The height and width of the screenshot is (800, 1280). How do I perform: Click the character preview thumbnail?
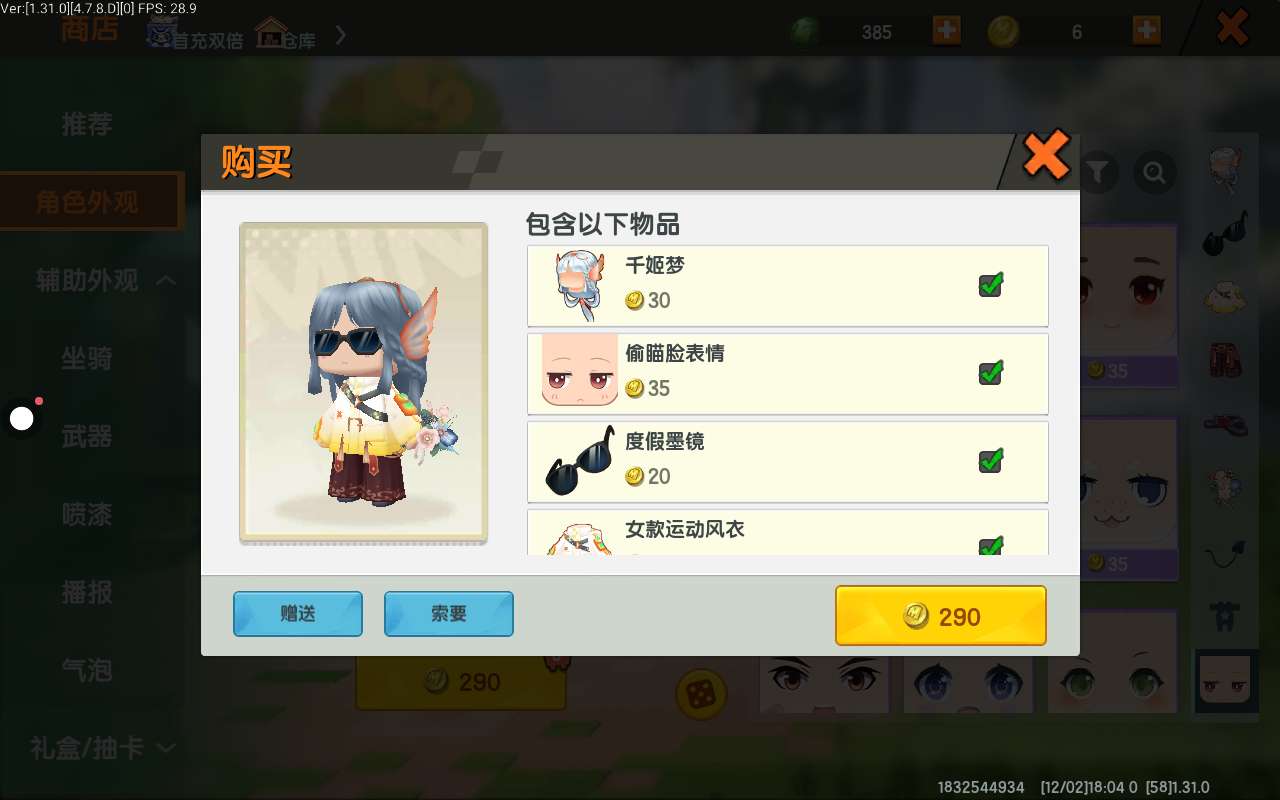[363, 383]
